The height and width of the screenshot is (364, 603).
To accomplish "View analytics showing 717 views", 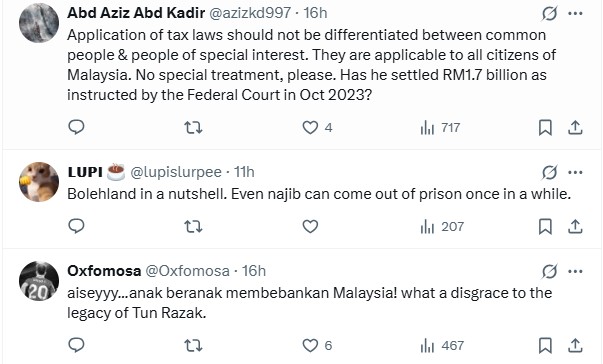I will (440, 128).
